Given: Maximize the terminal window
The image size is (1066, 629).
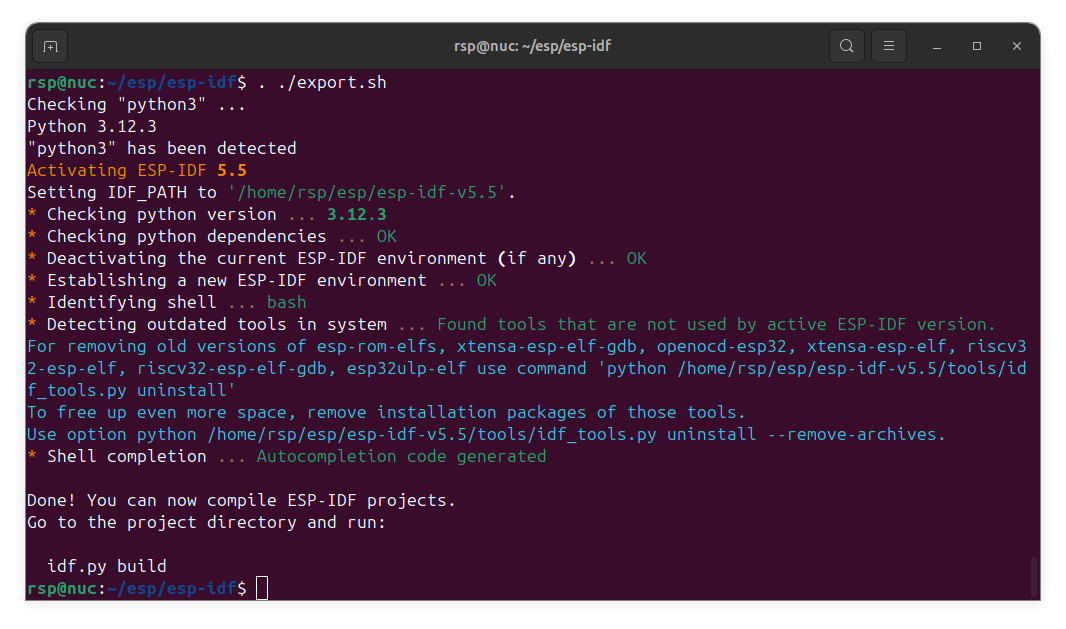Looking at the screenshot, I should coord(977,46).
